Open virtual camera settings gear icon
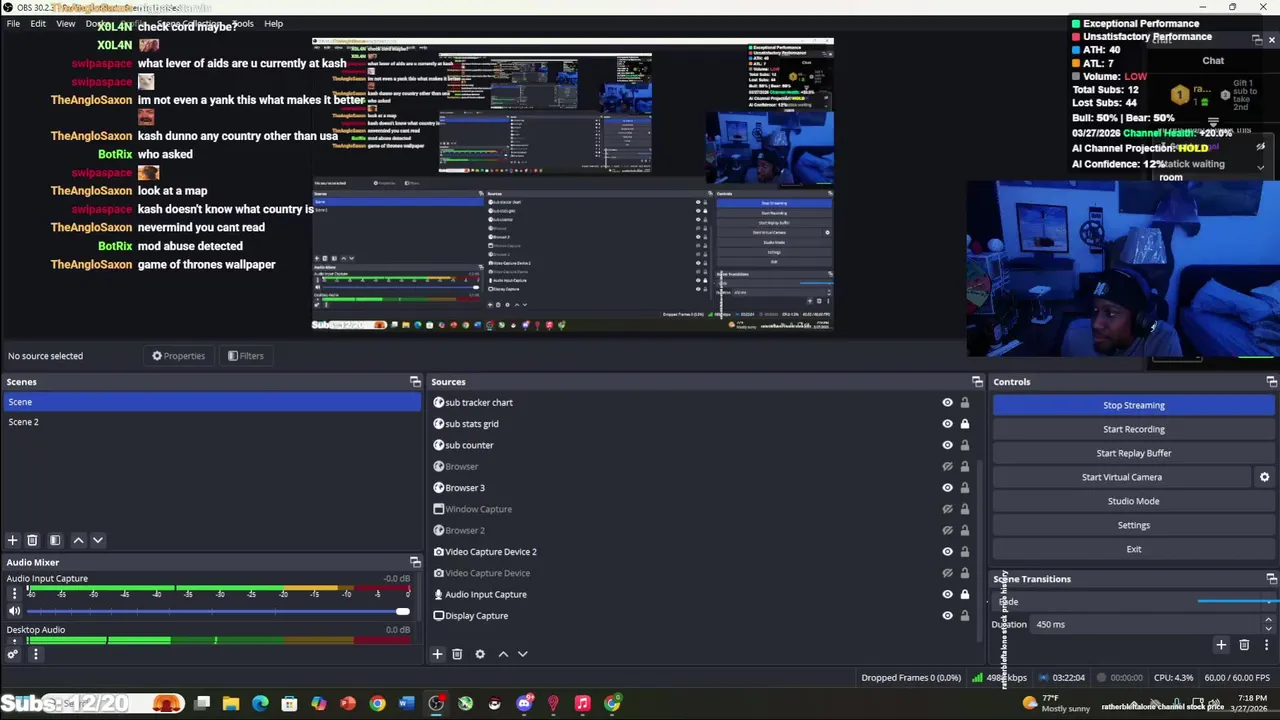This screenshot has width=1280, height=720. coord(1264,477)
